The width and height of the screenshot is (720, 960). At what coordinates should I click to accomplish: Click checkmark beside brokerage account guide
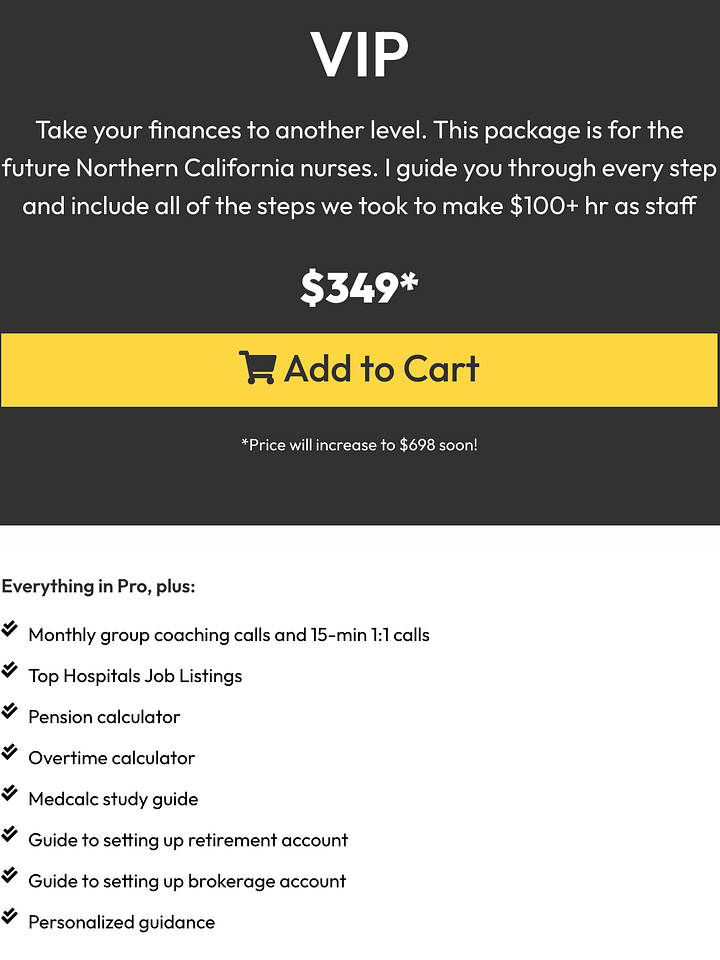pyautogui.click(x=9, y=875)
